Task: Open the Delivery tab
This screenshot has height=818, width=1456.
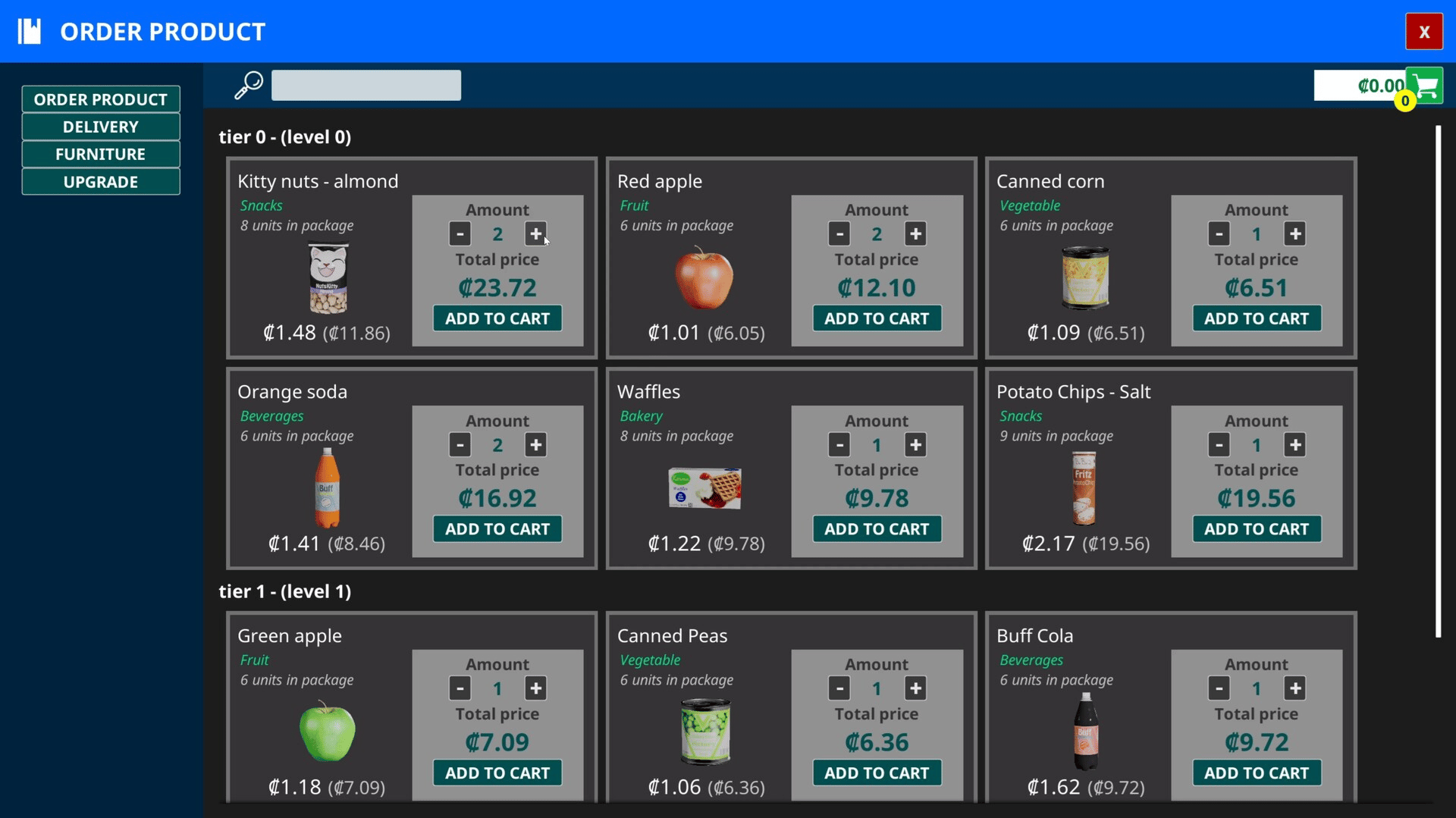Action: (x=101, y=127)
